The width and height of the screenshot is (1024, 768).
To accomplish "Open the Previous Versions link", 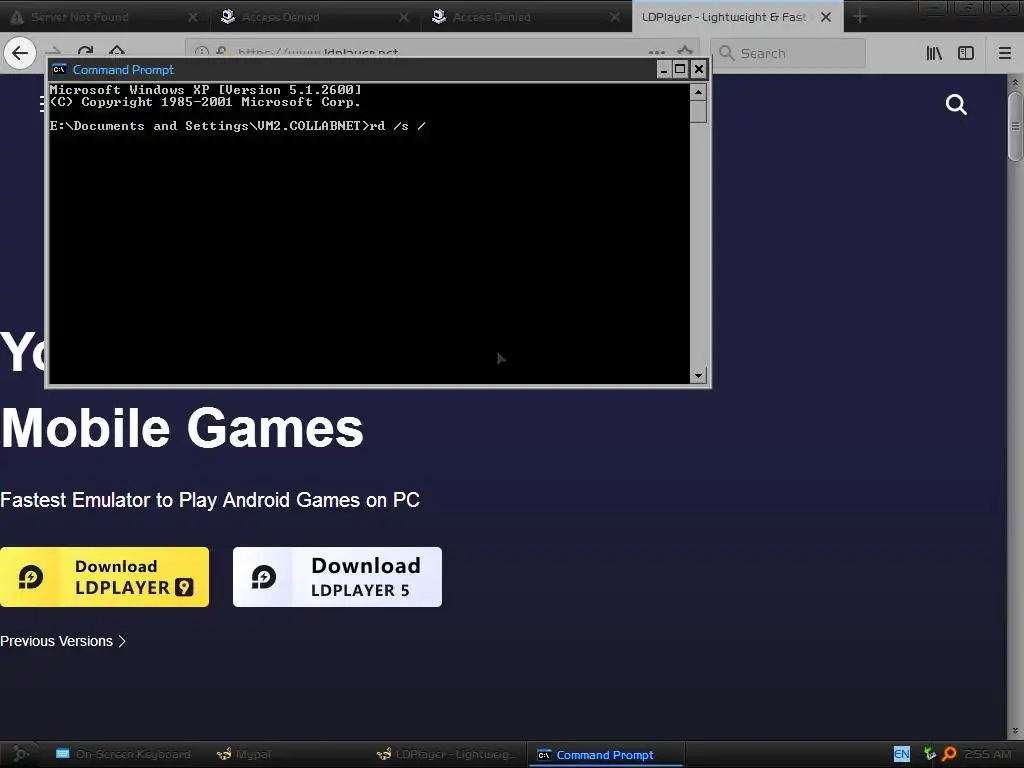I will (x=63, y=641).
